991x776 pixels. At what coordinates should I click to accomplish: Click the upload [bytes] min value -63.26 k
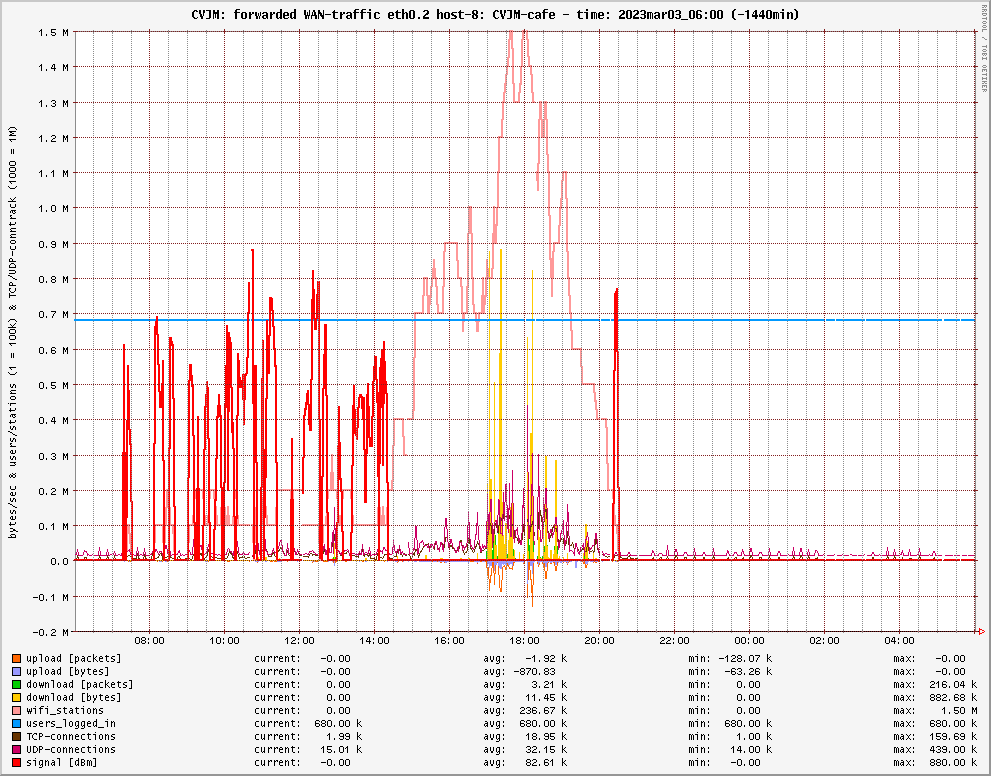(x=748, y=672)
